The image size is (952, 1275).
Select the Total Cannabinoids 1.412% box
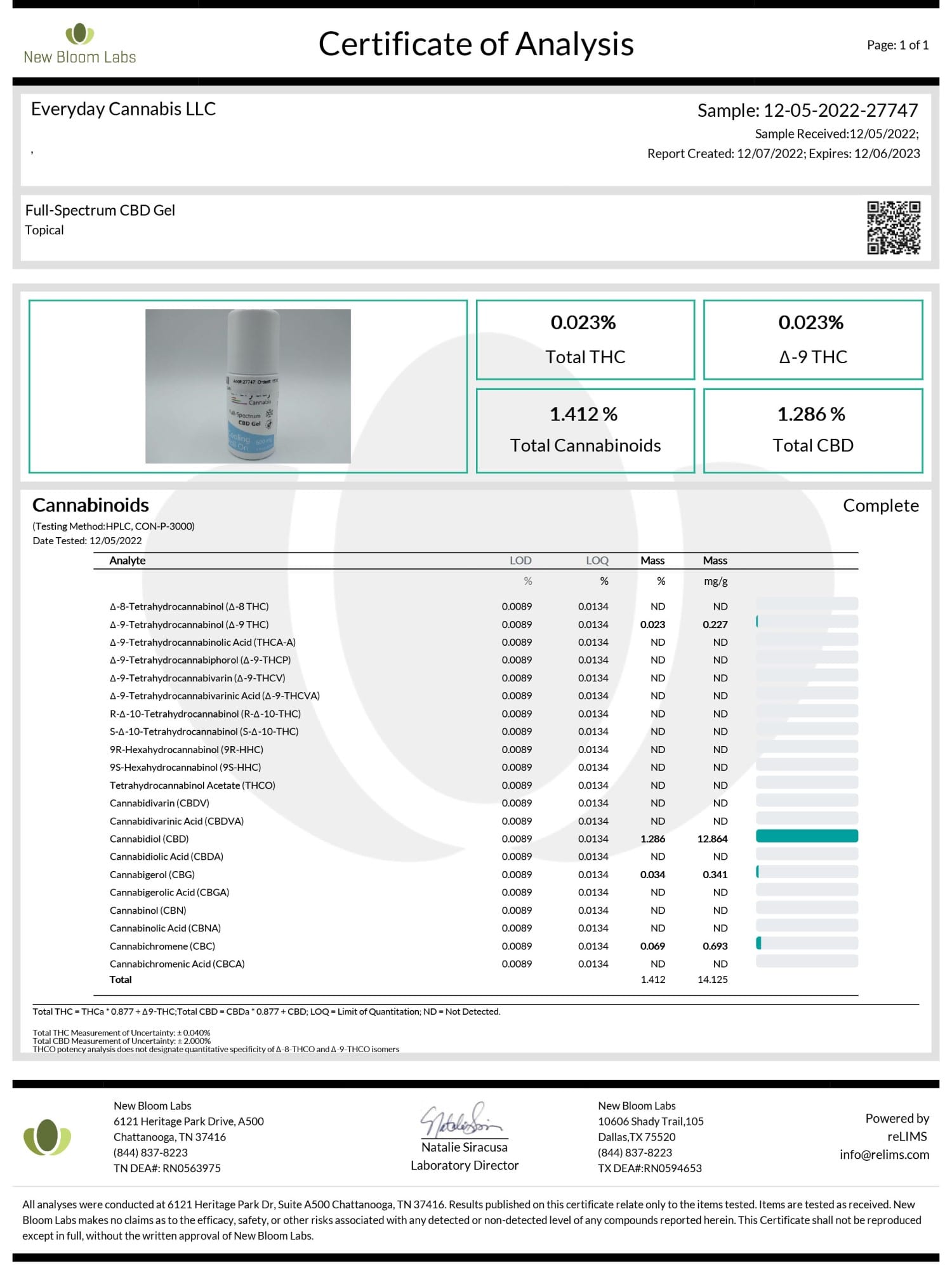[x=585, y=431]
